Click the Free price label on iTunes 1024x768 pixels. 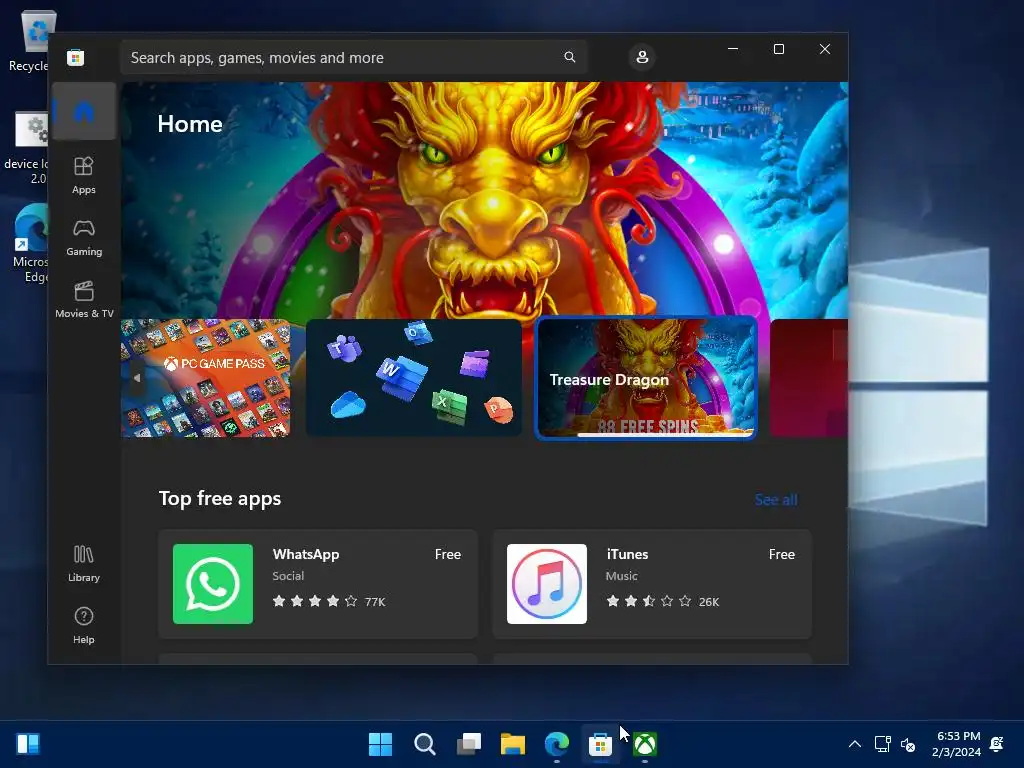pos(782,554)
